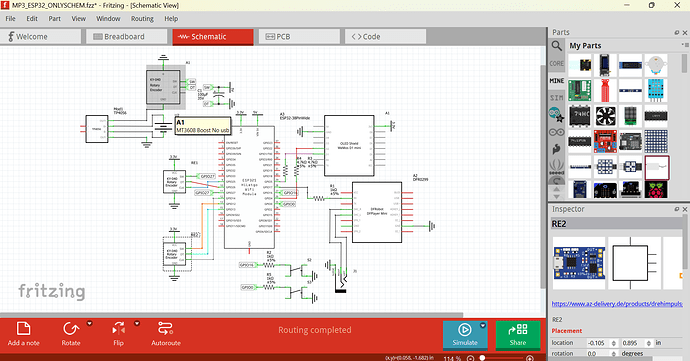Click the Flip tool icon

pyautogui.click(x=118, y=329)
